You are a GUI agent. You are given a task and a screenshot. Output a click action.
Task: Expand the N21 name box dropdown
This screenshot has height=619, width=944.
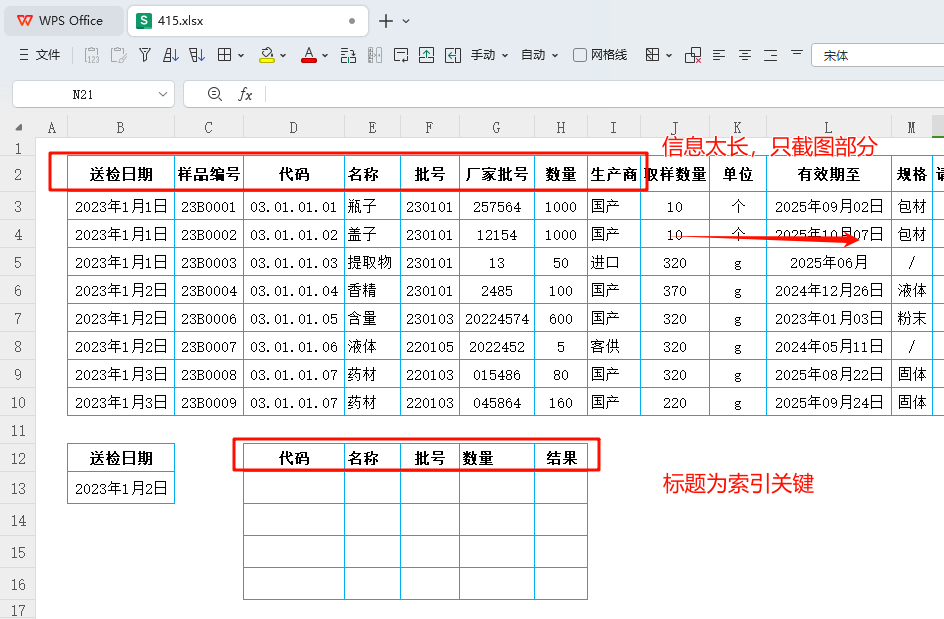pos(163,95)
